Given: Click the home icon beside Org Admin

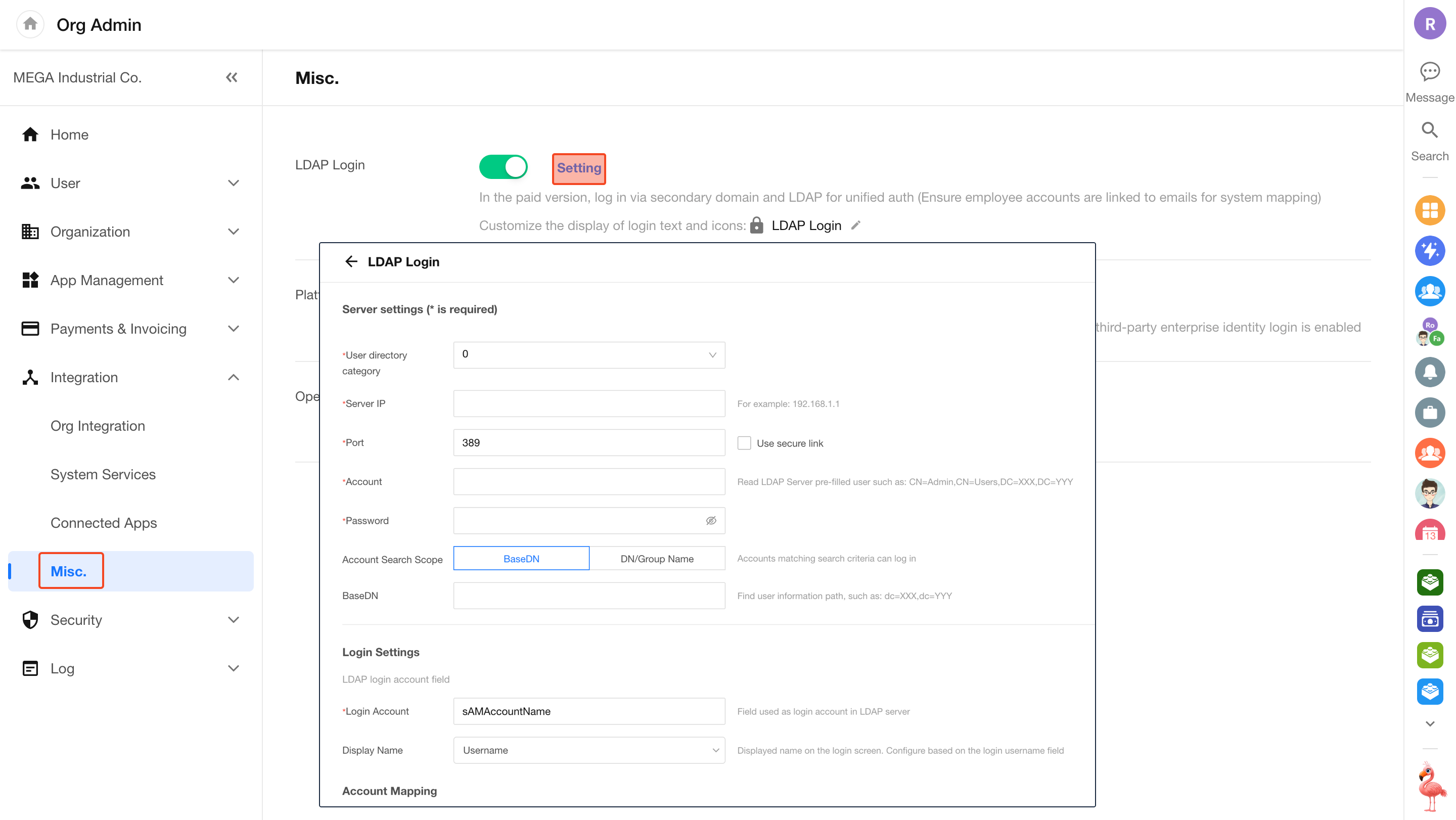Looking at the screenshot, I should click(x=30, y=24).
